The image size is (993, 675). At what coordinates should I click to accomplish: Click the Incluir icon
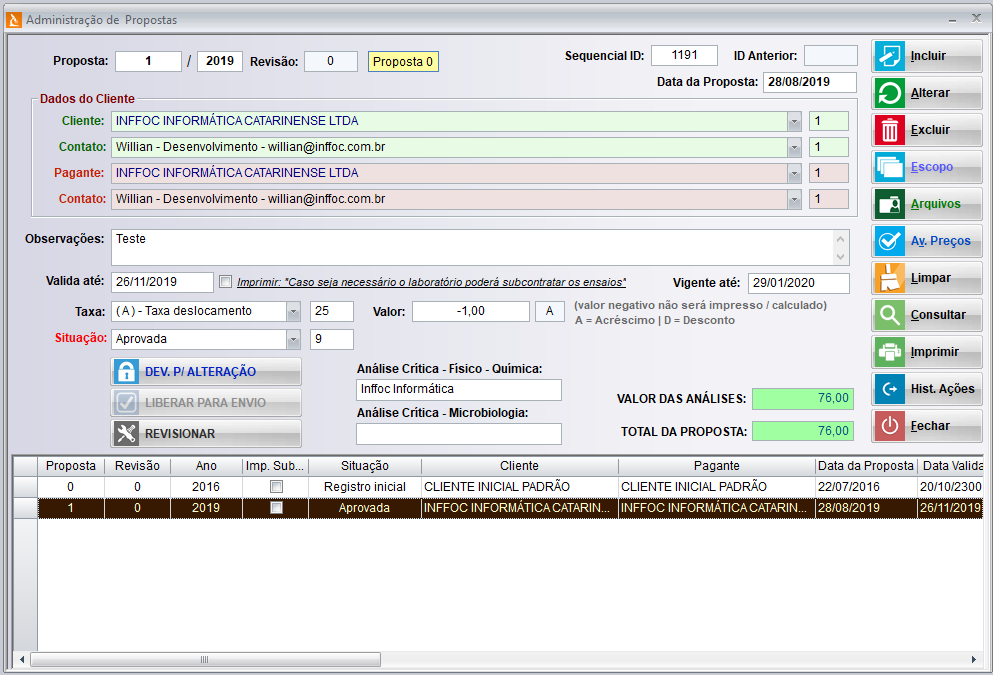(889, 56)
